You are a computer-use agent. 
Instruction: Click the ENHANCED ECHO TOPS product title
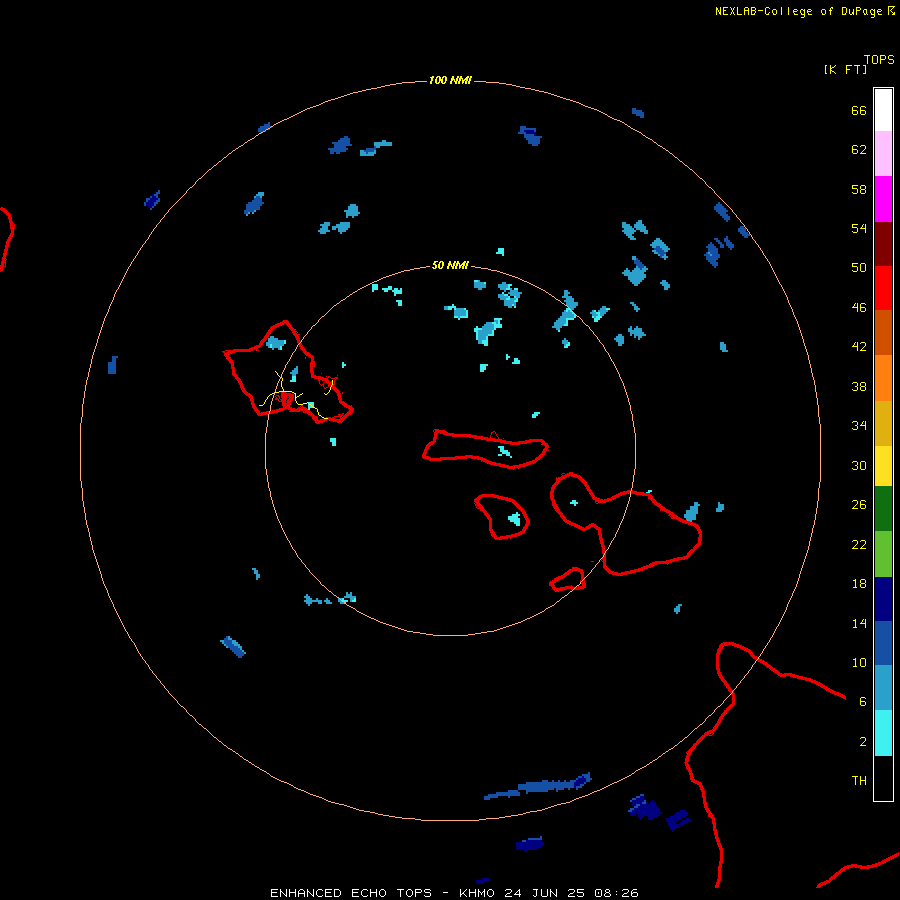pyautogui.click(x=351, y=893)
